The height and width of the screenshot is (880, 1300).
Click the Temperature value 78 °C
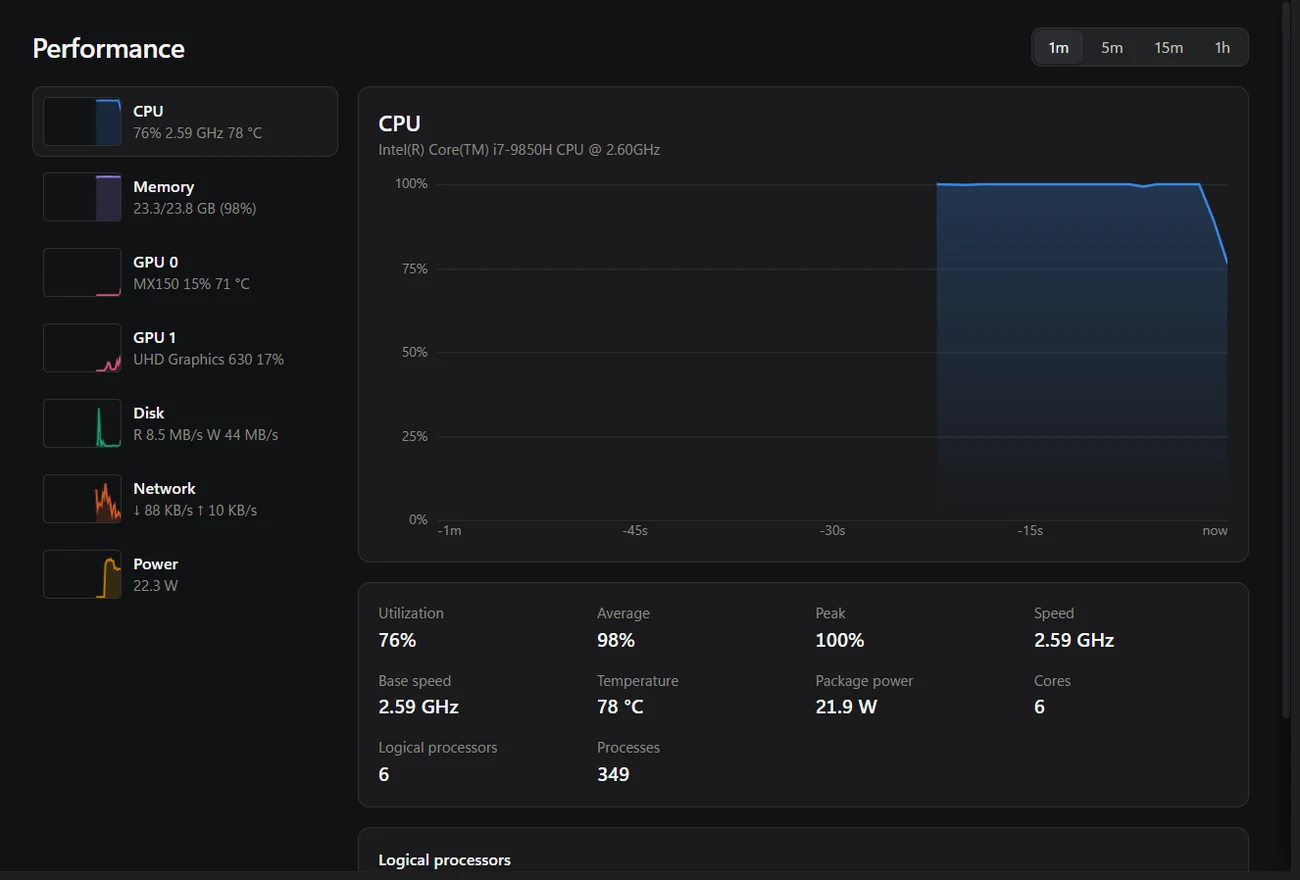[x=620, y=707]
